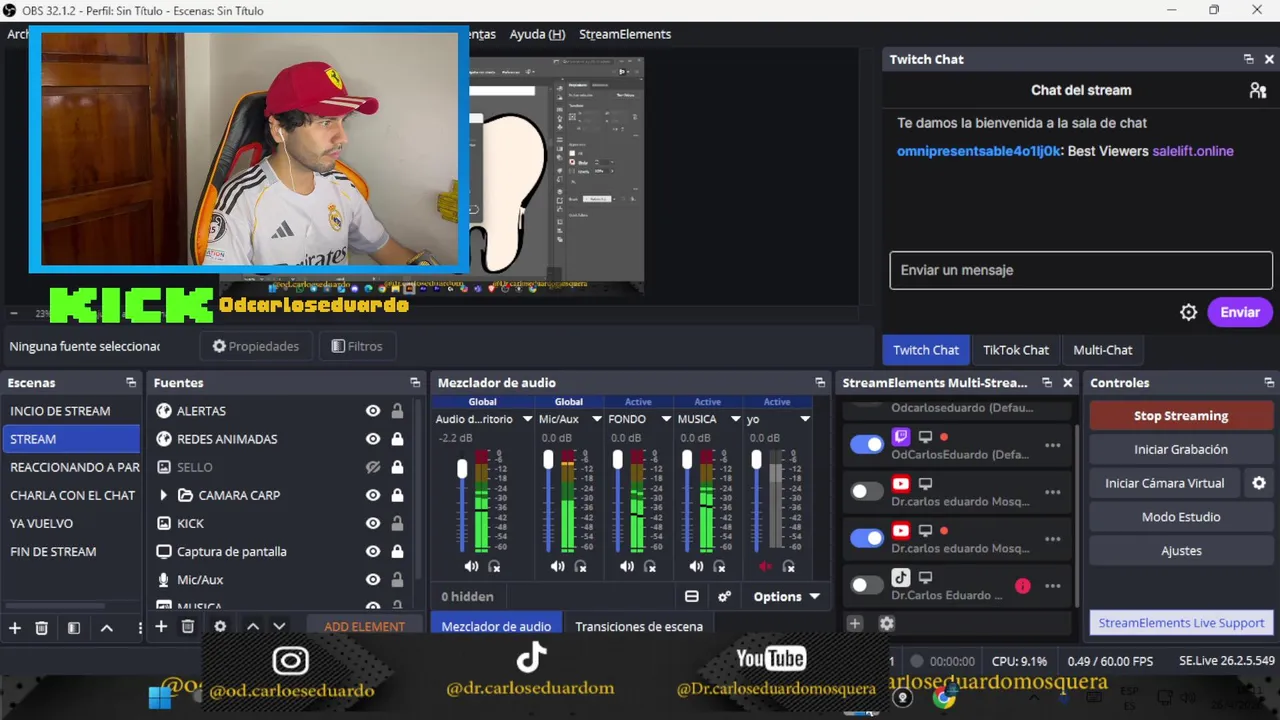Add a new source in Fuentes toolbar
Image resolution: width=1280 pixels, height=720 pixels.
click(x=161, y=626)
